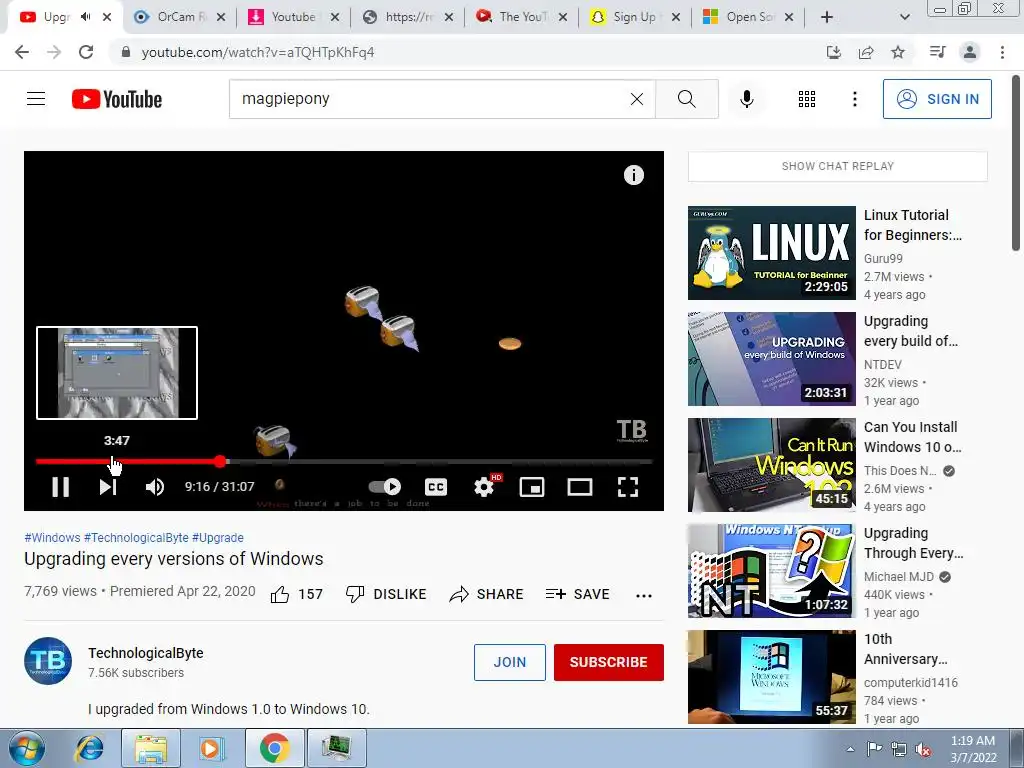The image size is (1024, 768).
Task: Subscribe to TechnologicalByte
Action: (x=609, y=662)
